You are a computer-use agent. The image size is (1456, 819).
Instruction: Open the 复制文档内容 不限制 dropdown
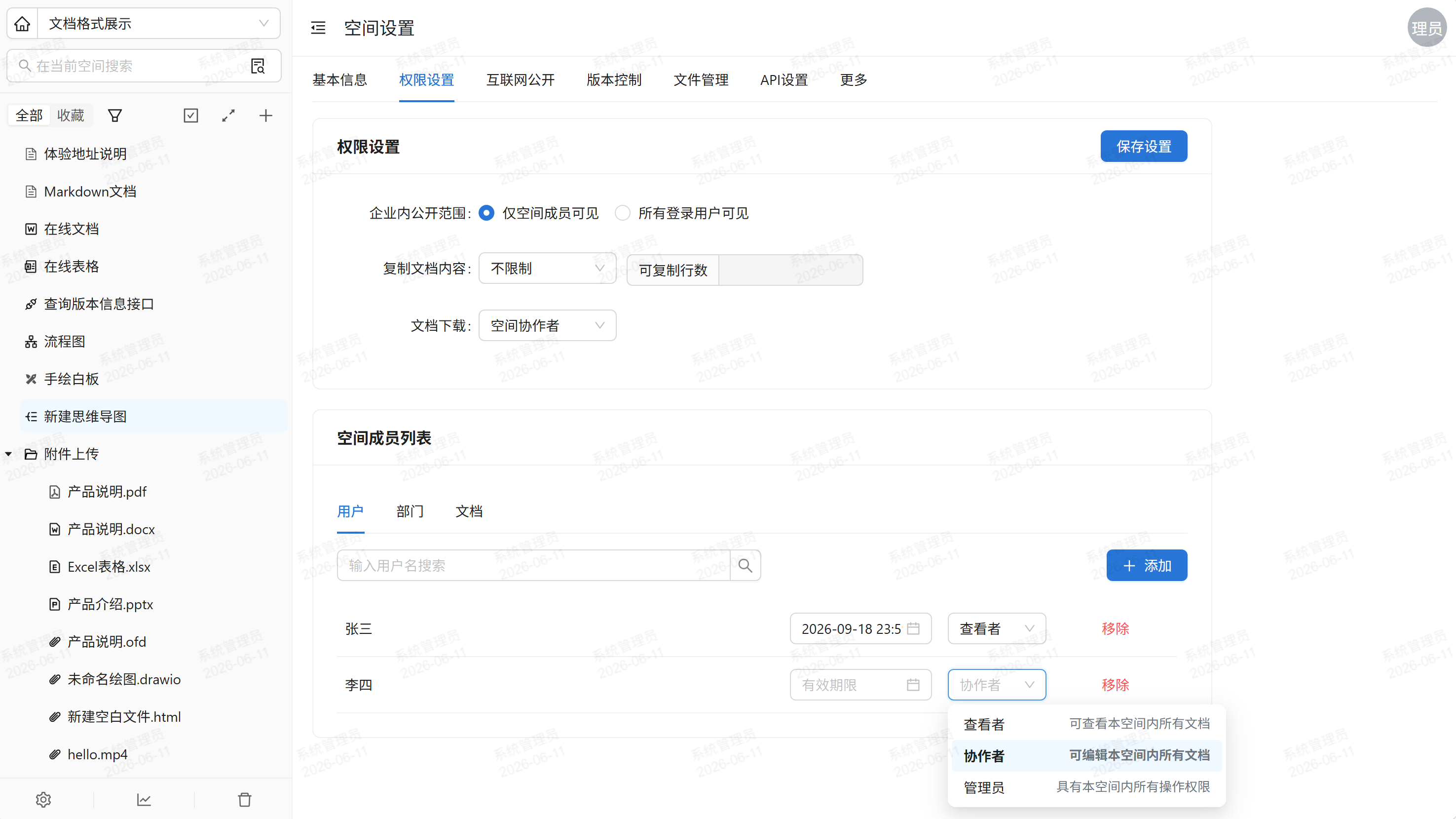pos(547,268)
